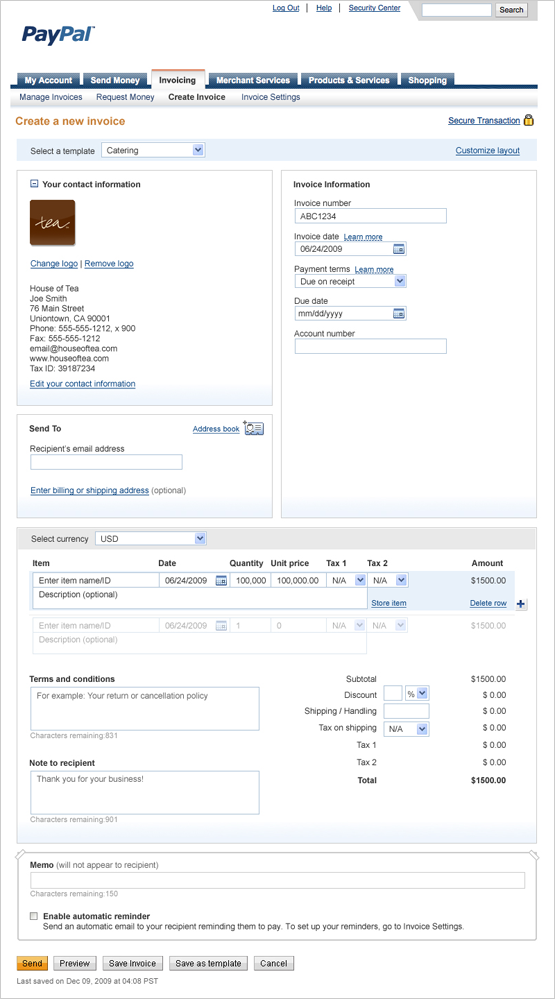
Task: Select the Invoicing tab
Action: pos(178,80)
